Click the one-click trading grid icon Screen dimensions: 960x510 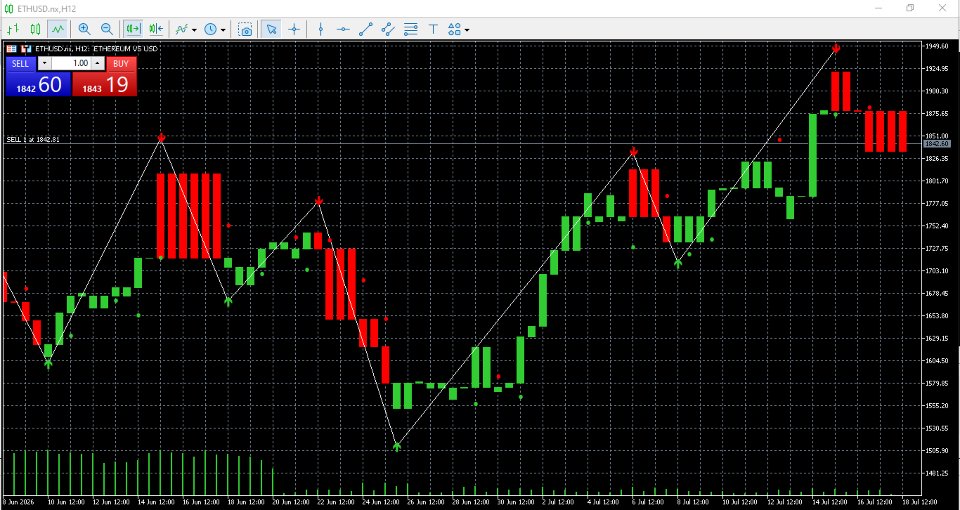12,48
